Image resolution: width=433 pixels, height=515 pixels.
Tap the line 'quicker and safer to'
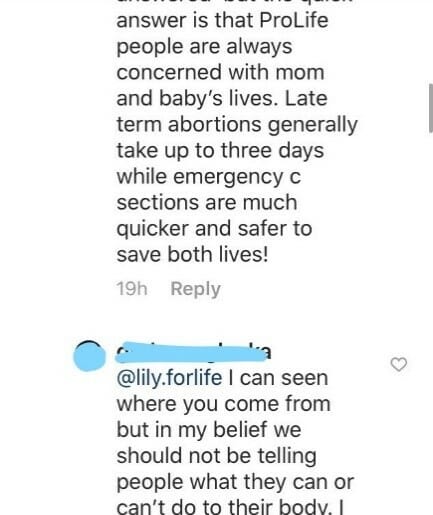[214, 229]
